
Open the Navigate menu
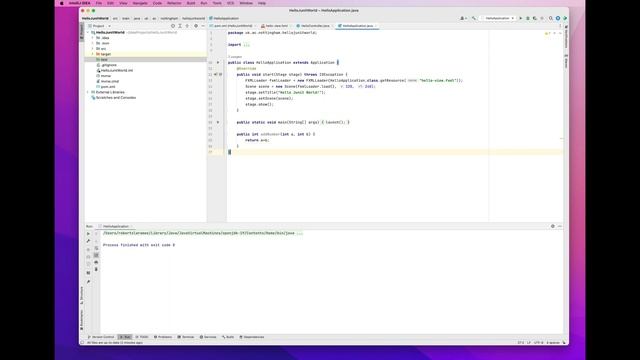[x=140, y=3]
